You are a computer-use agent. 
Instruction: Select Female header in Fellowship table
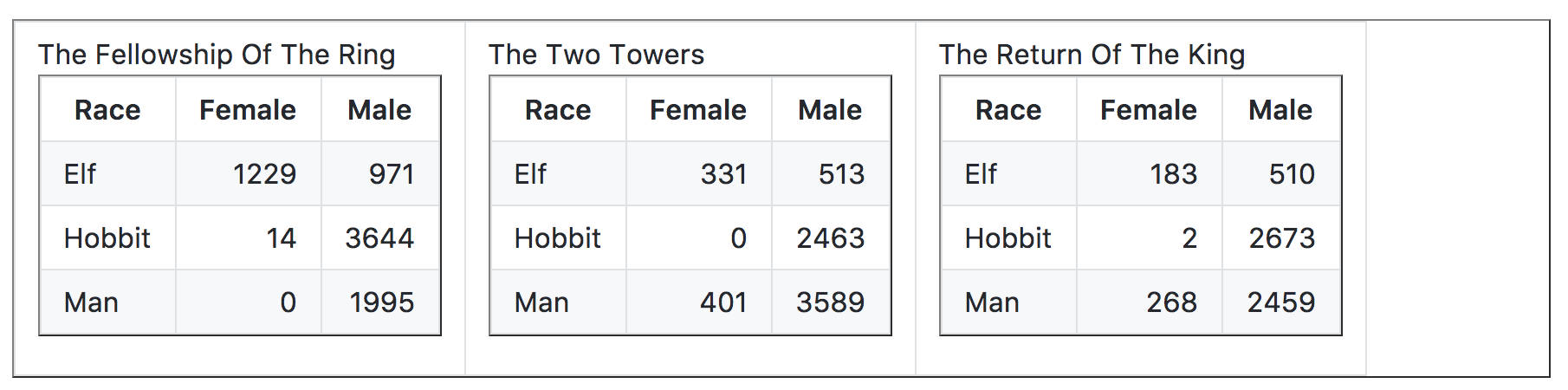tap(248, 110)
